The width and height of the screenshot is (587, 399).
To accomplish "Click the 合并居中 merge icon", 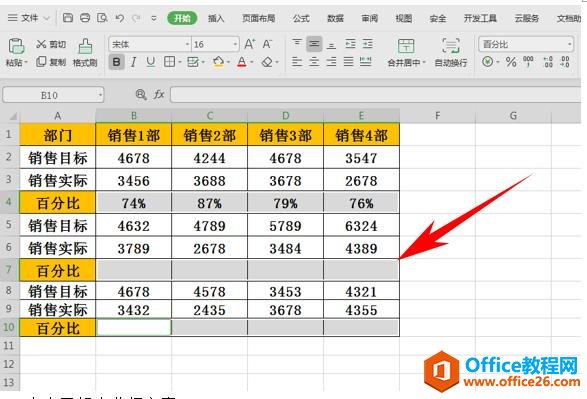I will 406,46.
